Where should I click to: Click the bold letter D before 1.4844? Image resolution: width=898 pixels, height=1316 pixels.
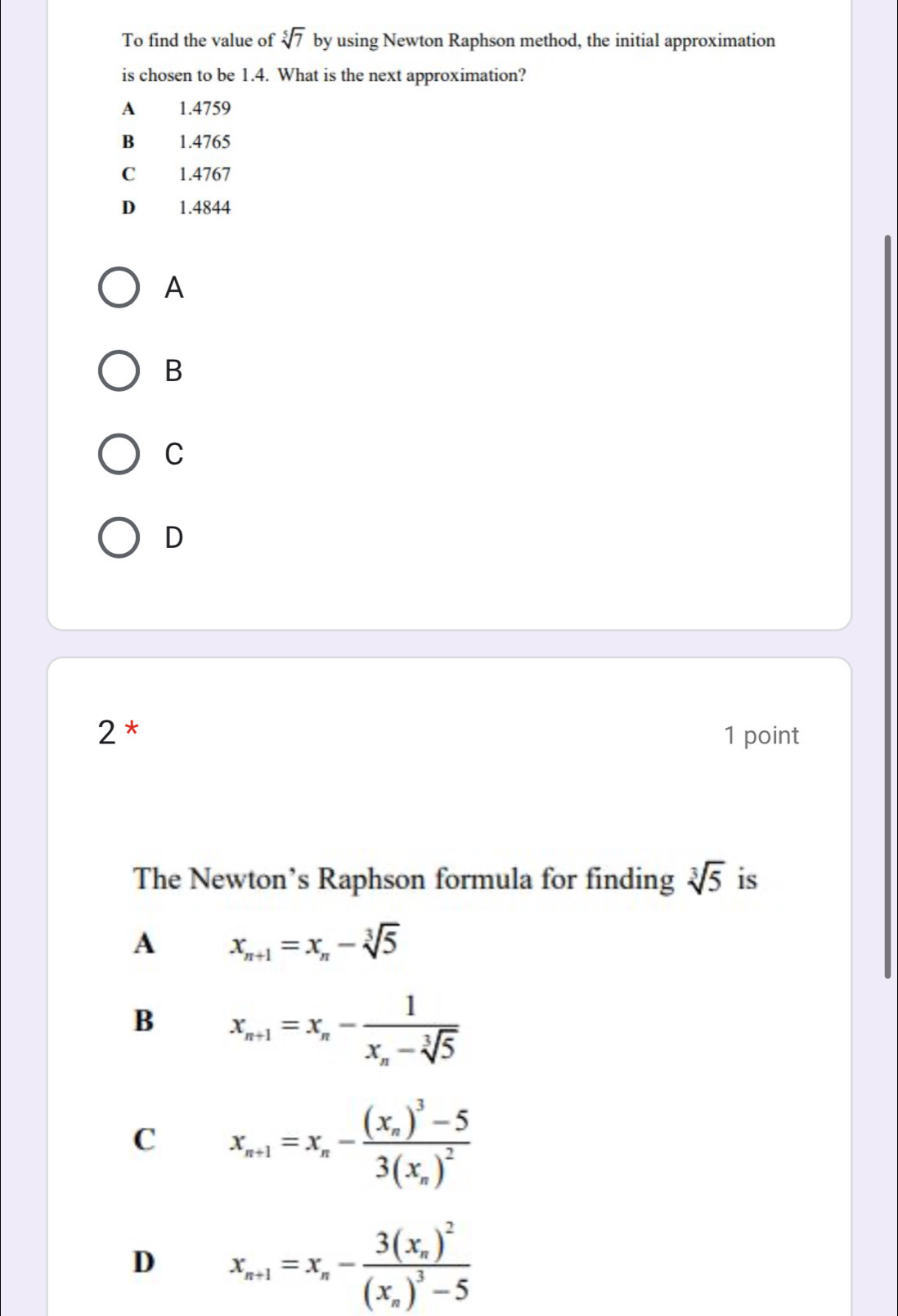click(128, 208)
